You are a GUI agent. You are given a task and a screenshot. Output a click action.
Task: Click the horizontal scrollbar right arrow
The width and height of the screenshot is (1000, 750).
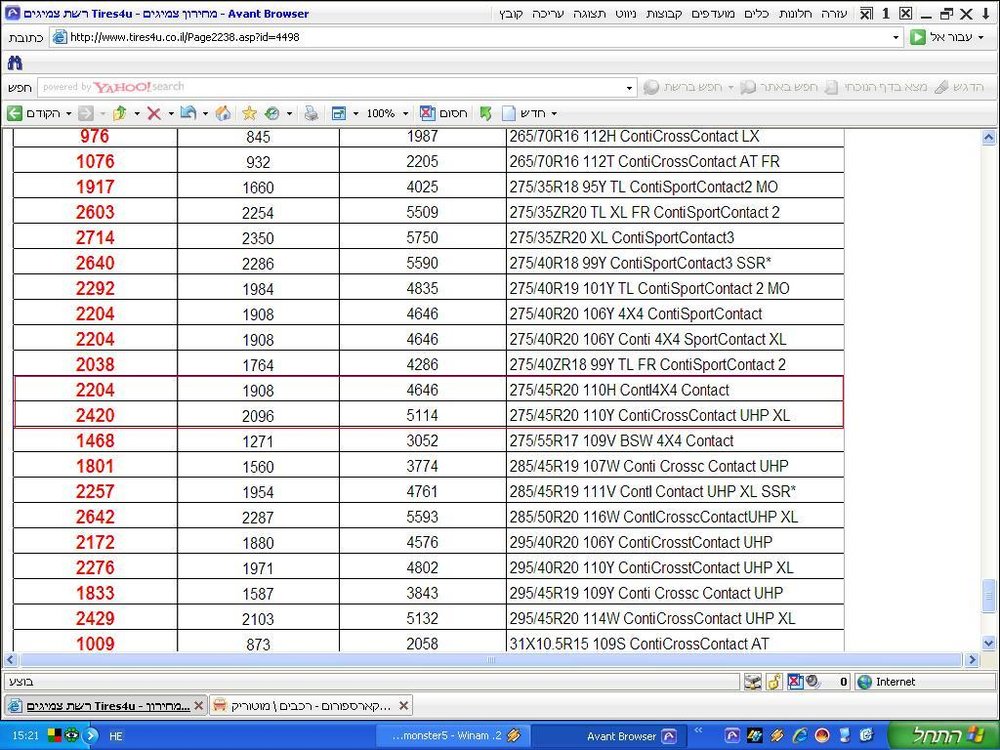pyautogui.click(x=973, y=659)
